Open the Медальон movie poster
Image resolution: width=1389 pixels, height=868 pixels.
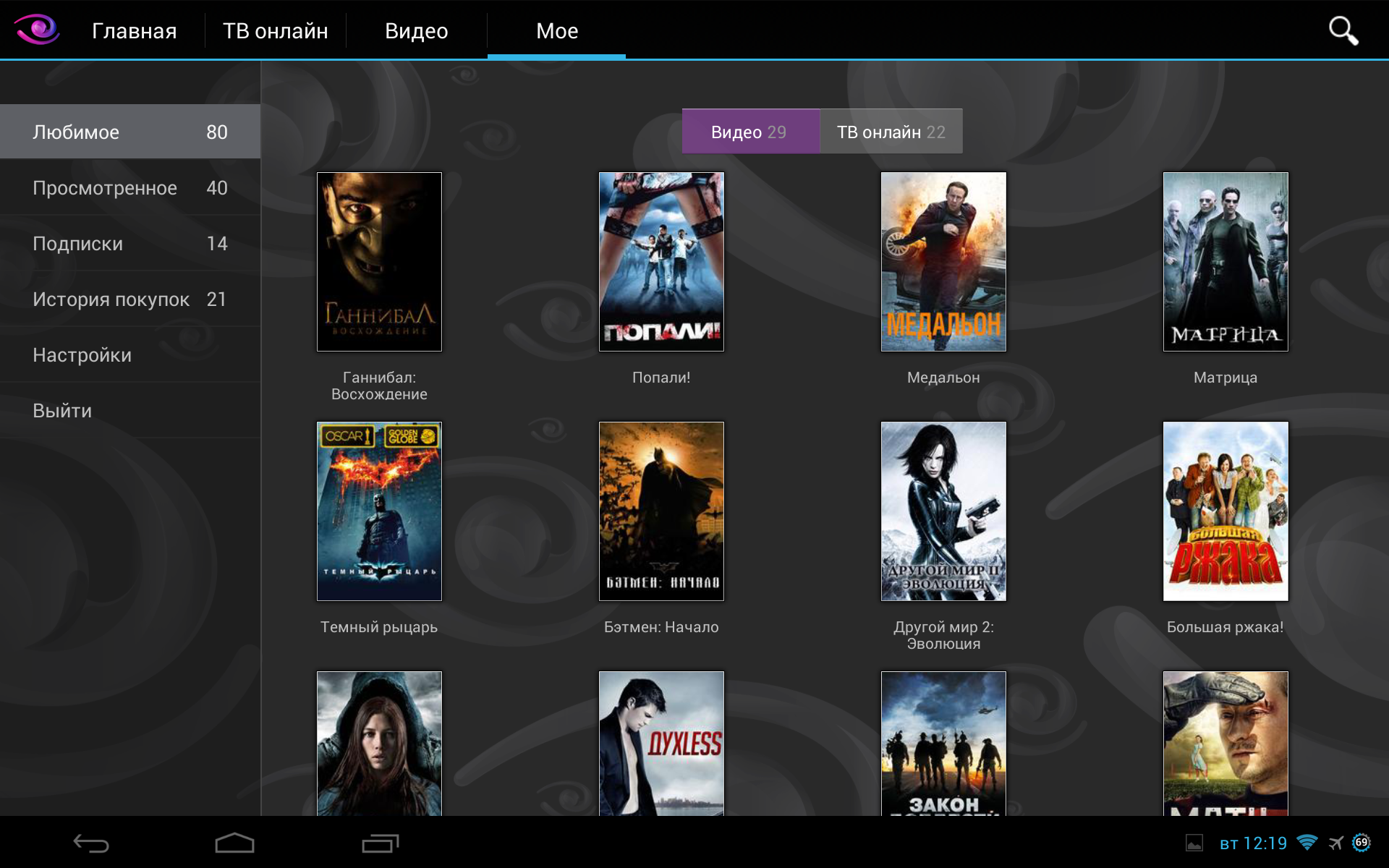[x=943, y=262]
